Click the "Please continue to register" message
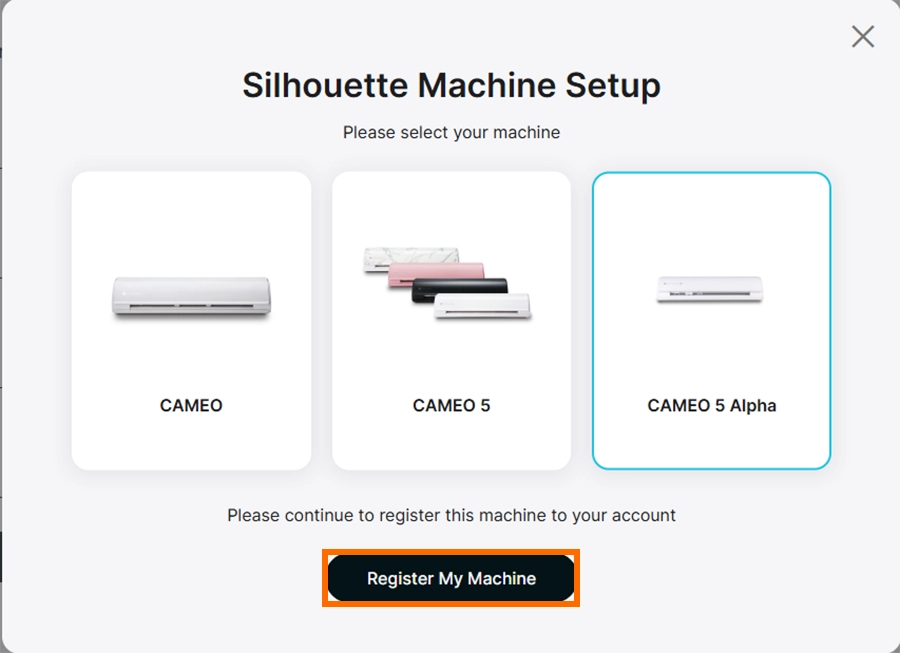Viewport: 900px width, 653px height. (451, 516)
